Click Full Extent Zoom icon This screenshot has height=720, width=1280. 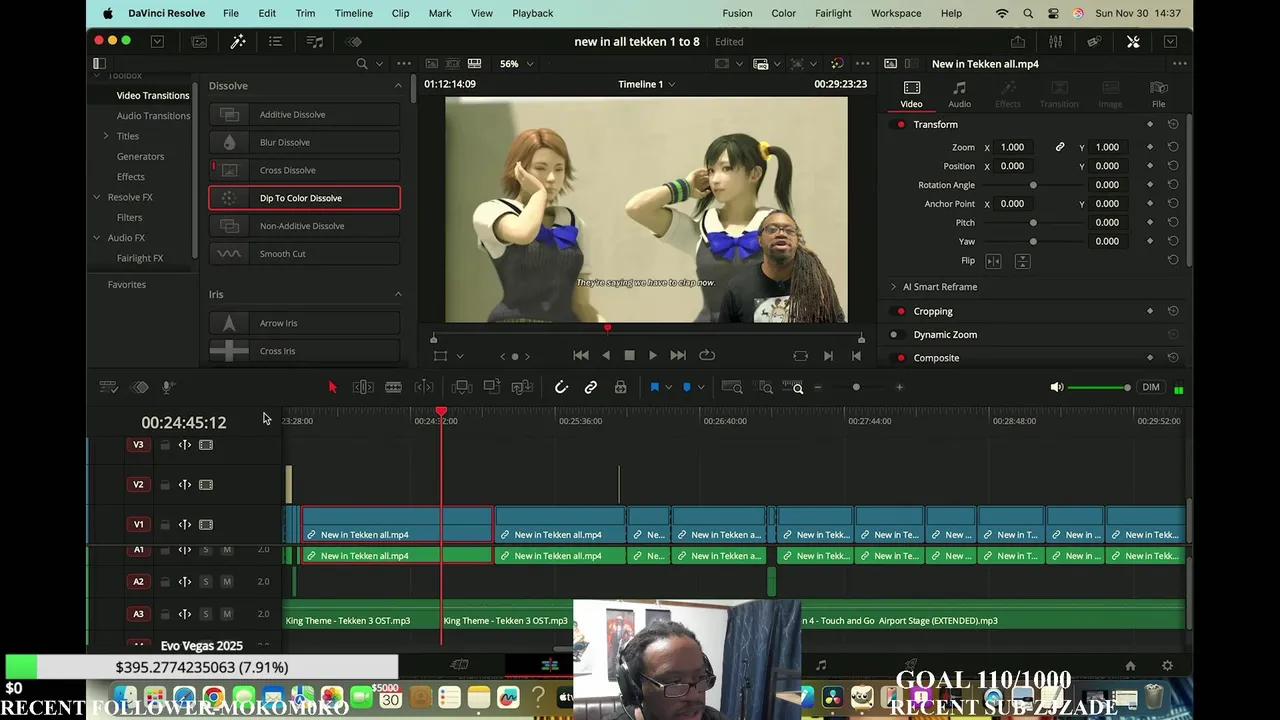pyautogui.click(x=732, y=387)
